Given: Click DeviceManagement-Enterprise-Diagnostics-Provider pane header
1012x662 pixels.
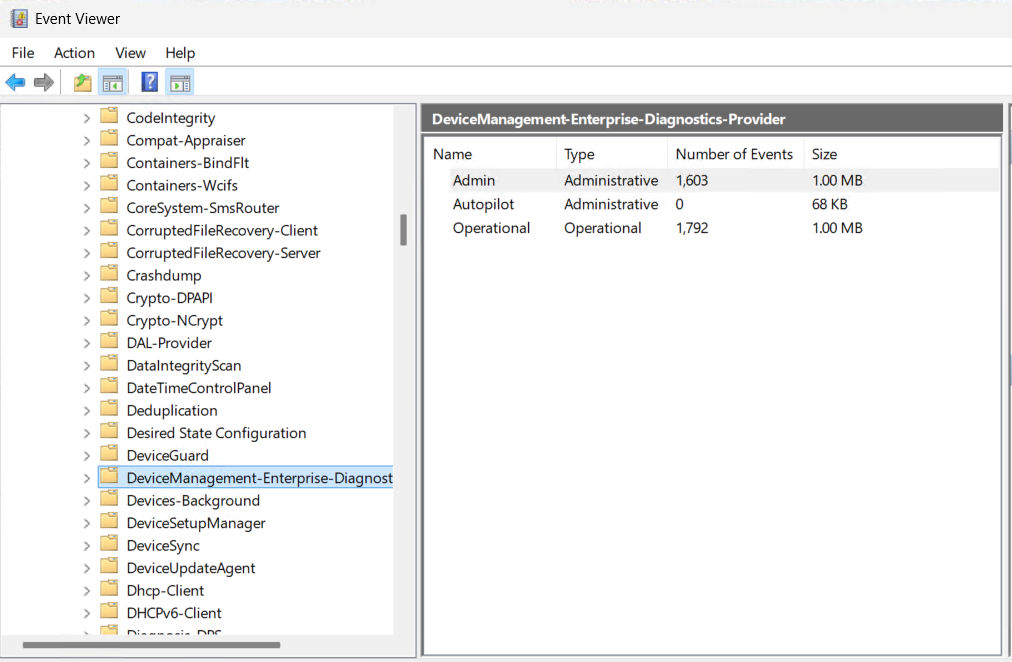Looking at the screenshot, I should pos(712,119).
